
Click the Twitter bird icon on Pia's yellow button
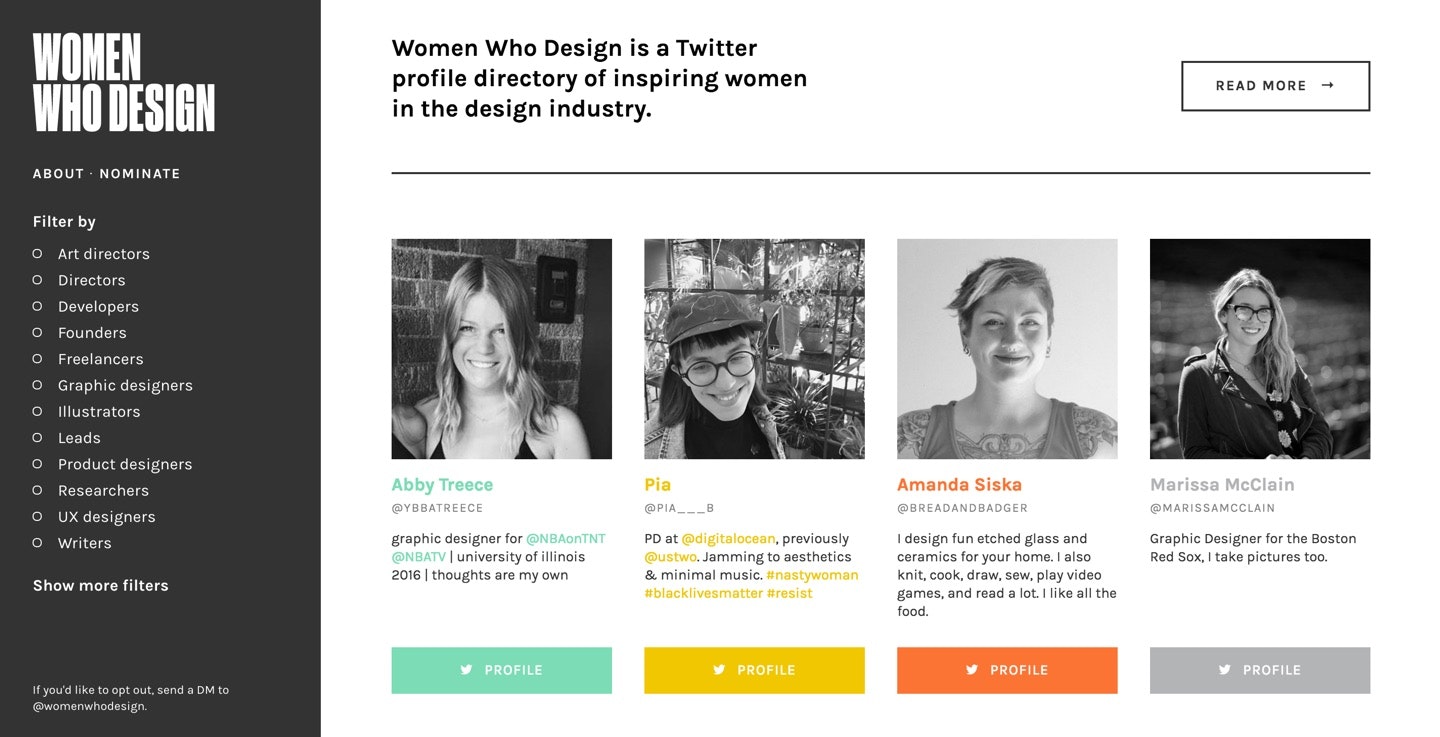719,670
